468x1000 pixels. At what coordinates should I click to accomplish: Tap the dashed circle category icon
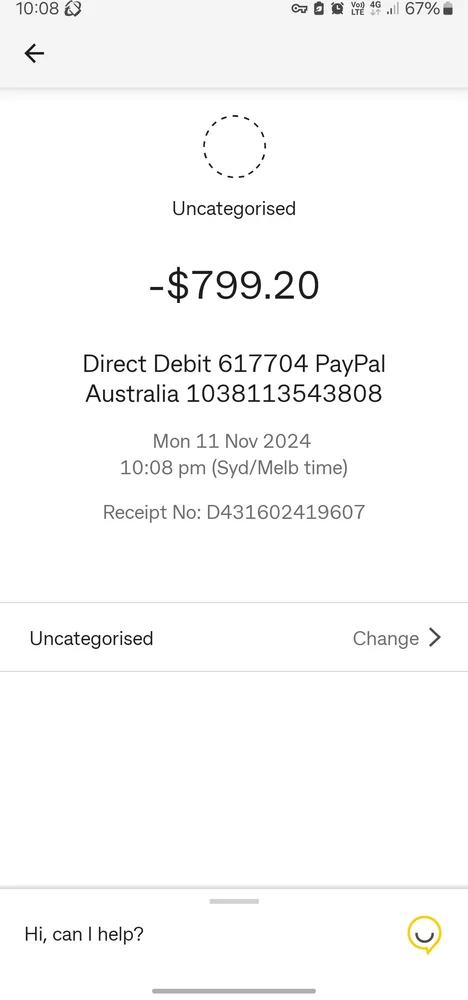pyautogui.click(x=234, y=146)
